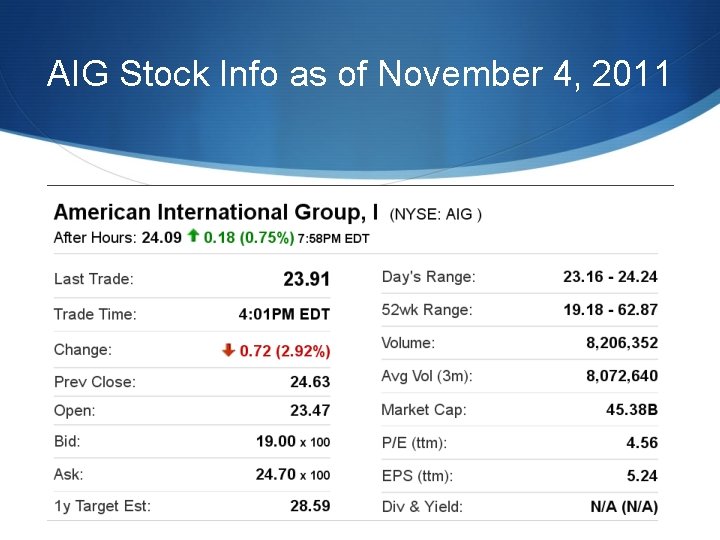The image size is (720, 540).
Task: Click the NYSE: AIG ticker symbol
Action: 436,215
